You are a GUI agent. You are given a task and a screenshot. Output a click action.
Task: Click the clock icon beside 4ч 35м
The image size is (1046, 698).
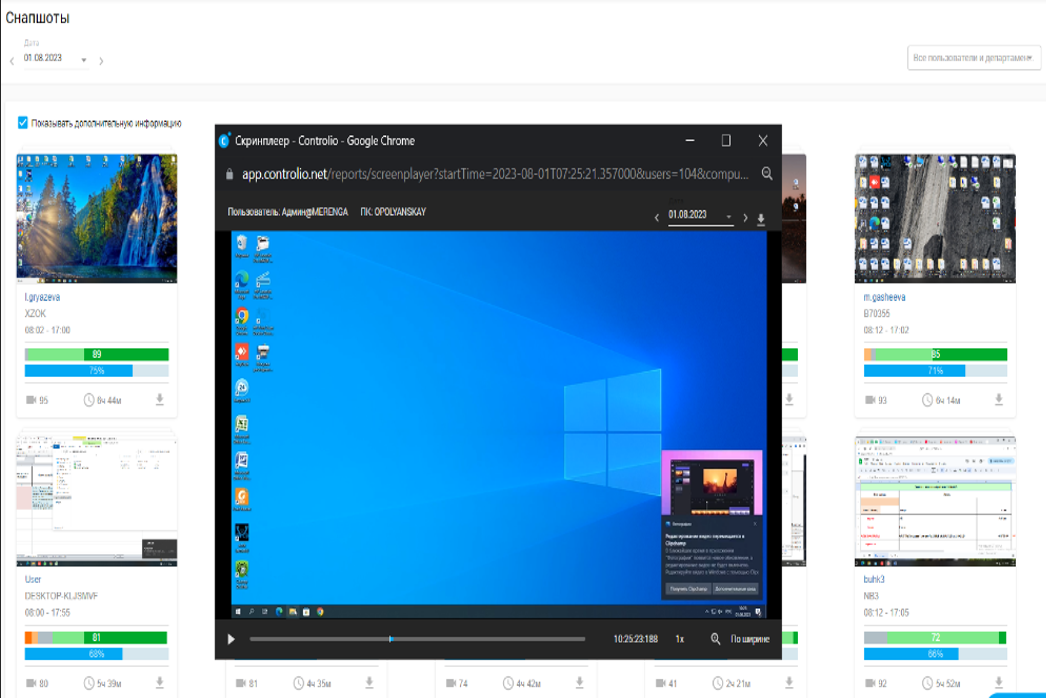(x=298, y=683)
